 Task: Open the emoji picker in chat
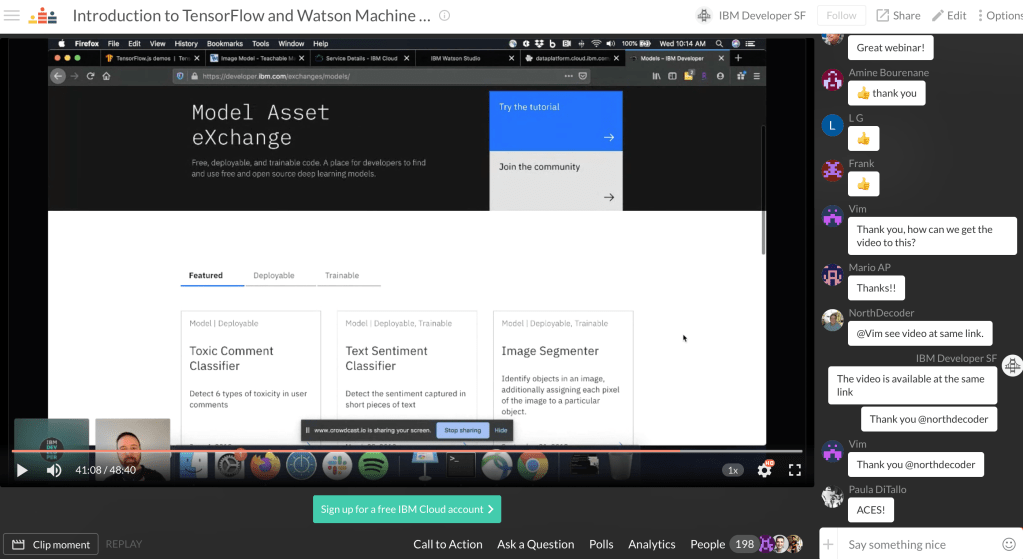(1009, 545)
